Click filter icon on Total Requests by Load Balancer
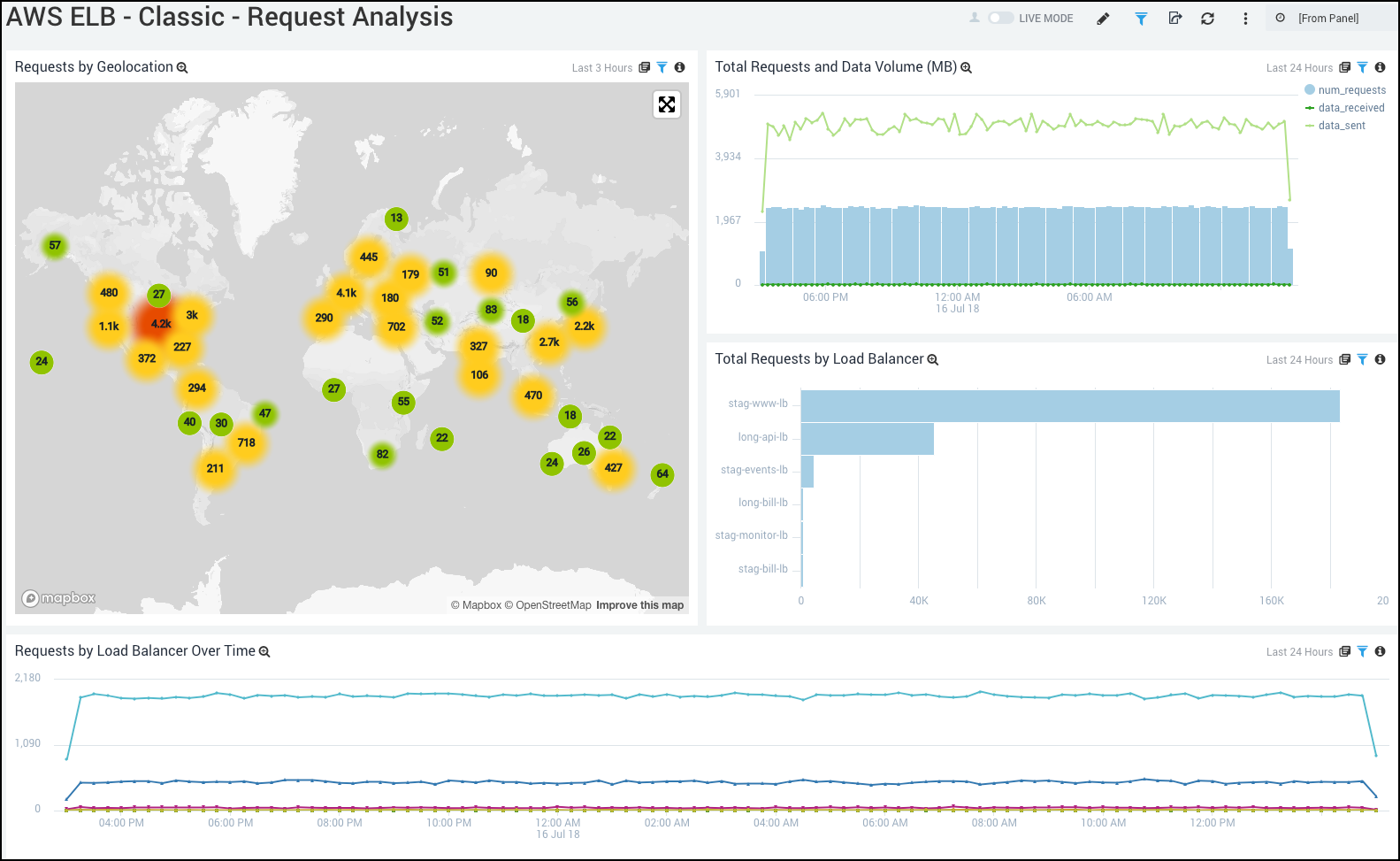 click(1362, 359)
